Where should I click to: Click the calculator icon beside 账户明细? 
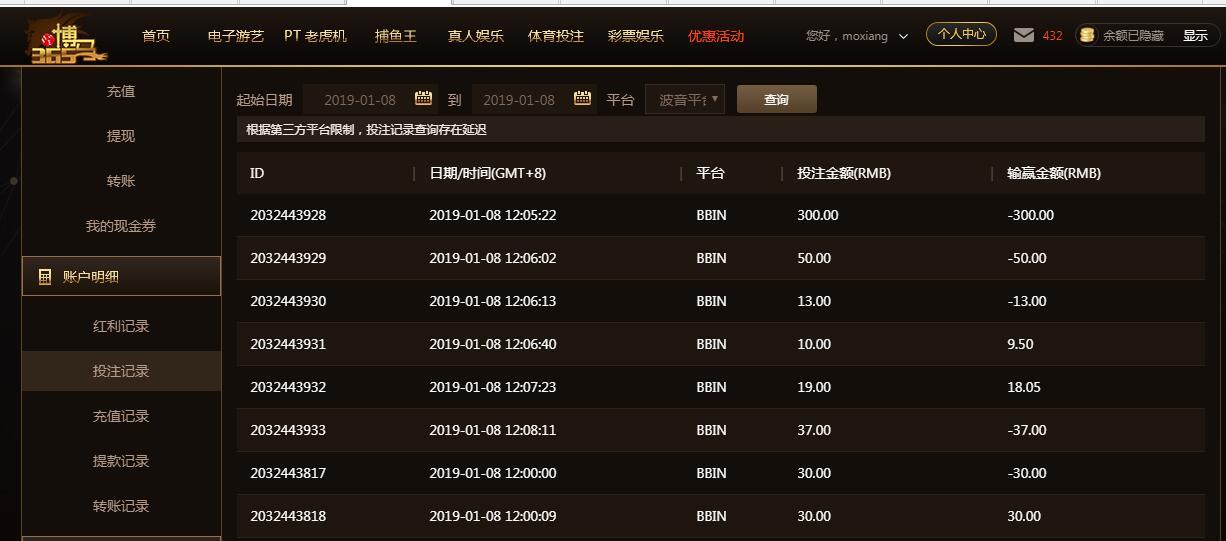[44, 277]
